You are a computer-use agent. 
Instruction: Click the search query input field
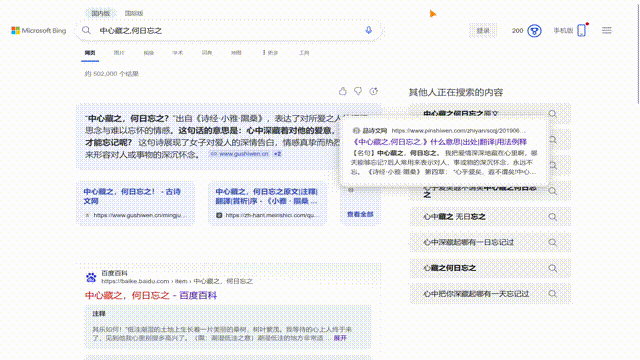229,31
